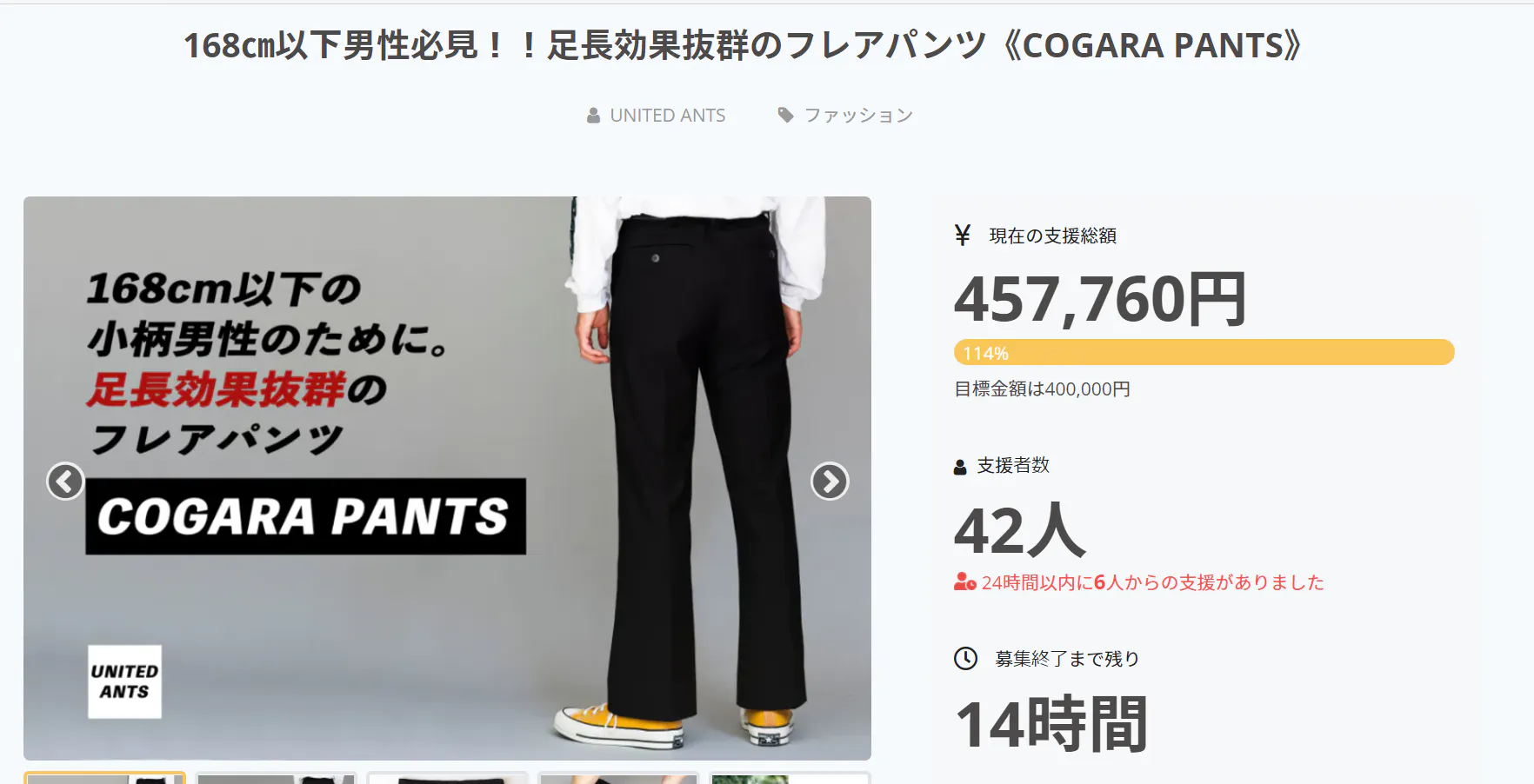The height and width of the screenshot is (784, 1534).
Task: Open the ファッション category link
Action: (x=858, y=116)
